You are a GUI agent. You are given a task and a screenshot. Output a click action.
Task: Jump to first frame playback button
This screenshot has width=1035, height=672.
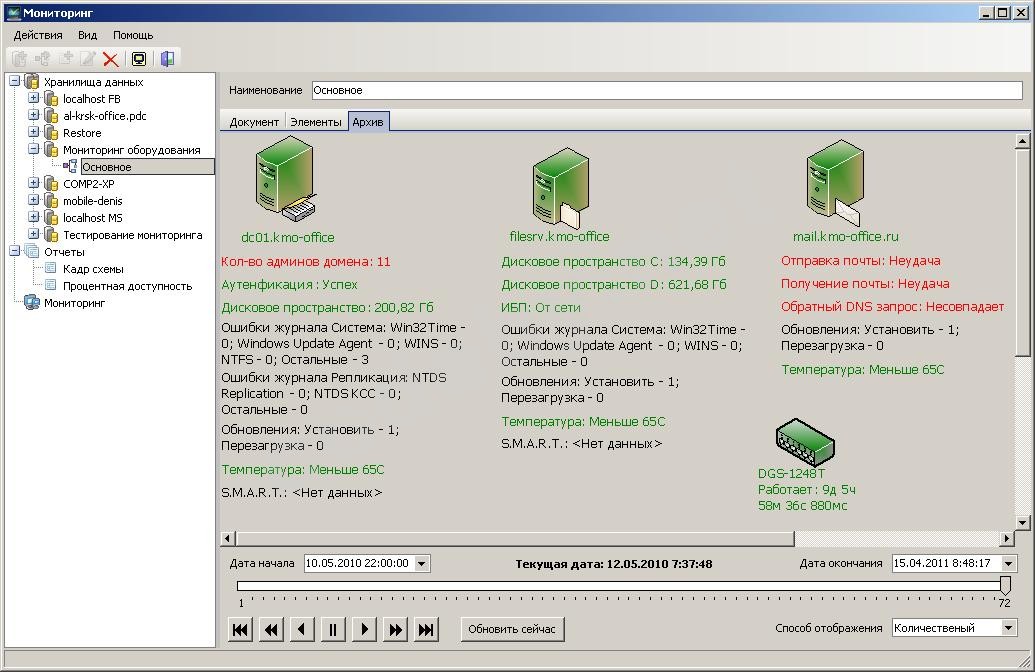240,629
